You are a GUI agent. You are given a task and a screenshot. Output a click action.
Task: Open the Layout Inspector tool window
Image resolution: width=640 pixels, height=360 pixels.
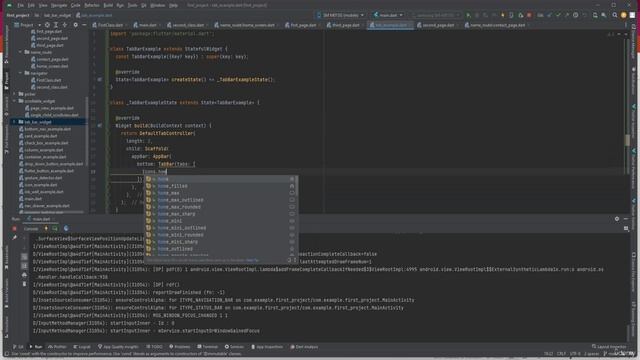[x=609, y=347]
